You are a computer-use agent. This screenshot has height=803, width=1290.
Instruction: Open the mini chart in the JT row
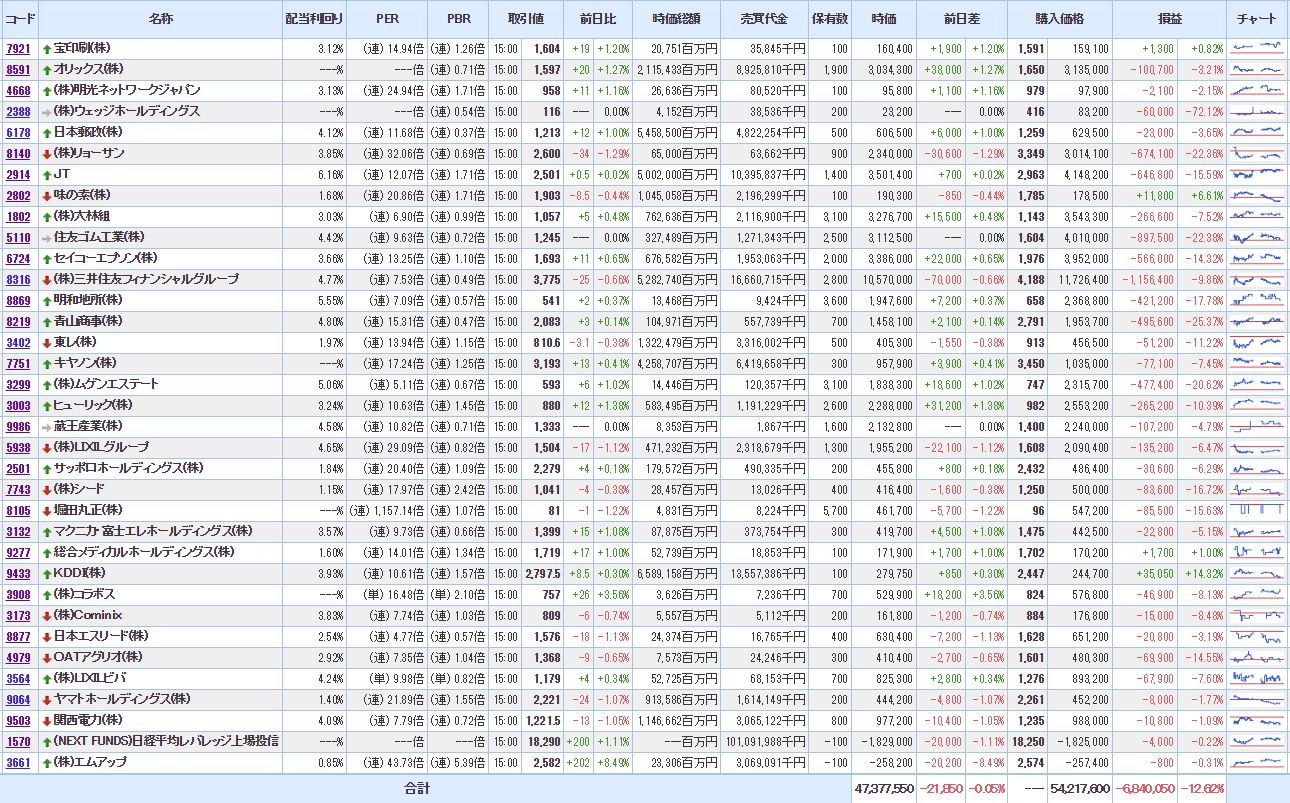(1257, 174)
